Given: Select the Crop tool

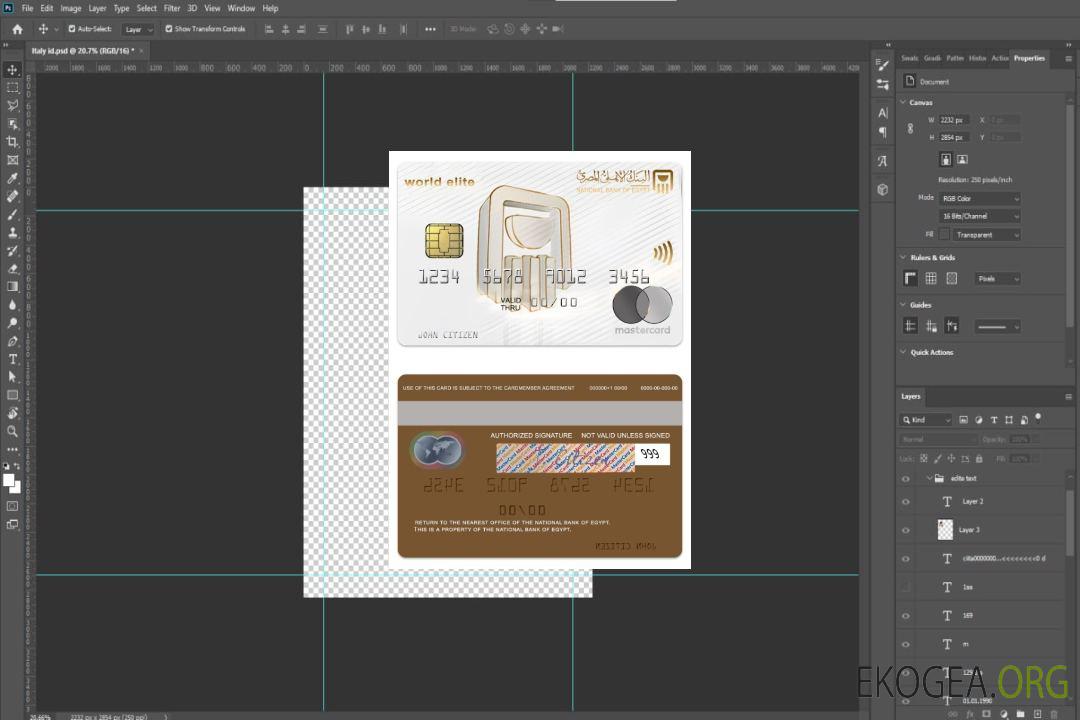Looking at the screenshot, I should (13, 142).
